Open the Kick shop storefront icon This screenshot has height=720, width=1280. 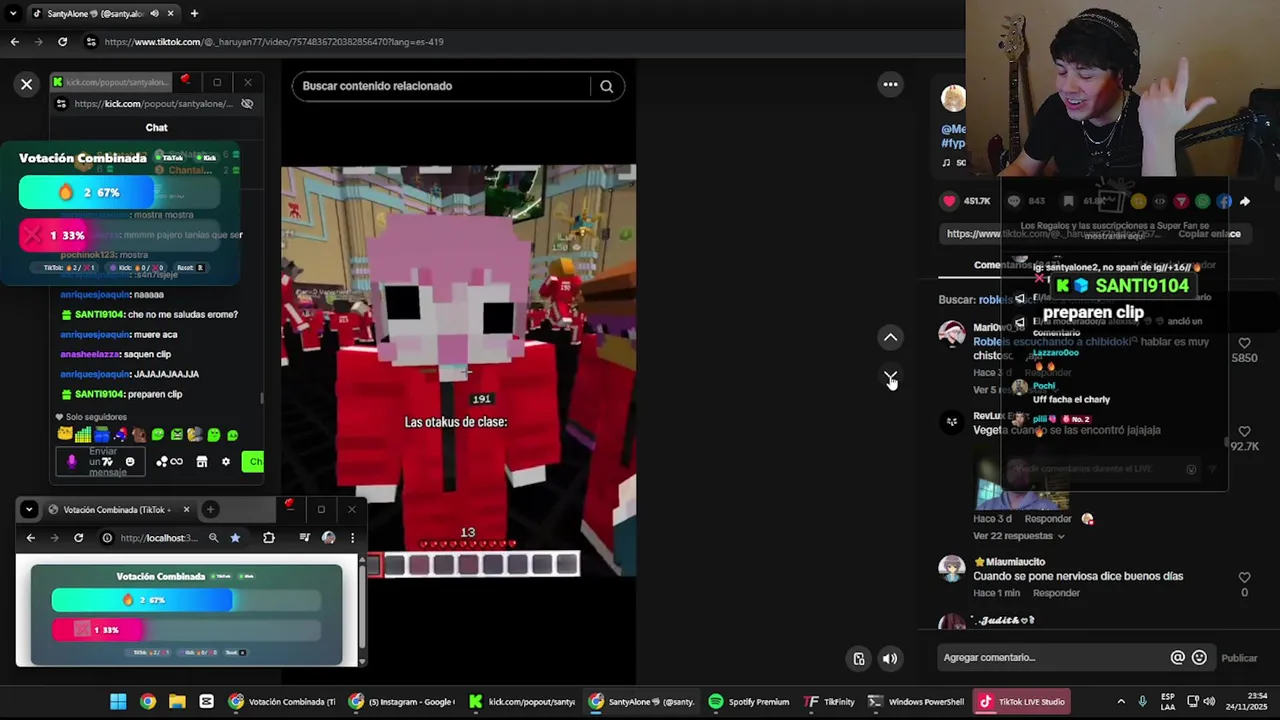tap(201, 461)
